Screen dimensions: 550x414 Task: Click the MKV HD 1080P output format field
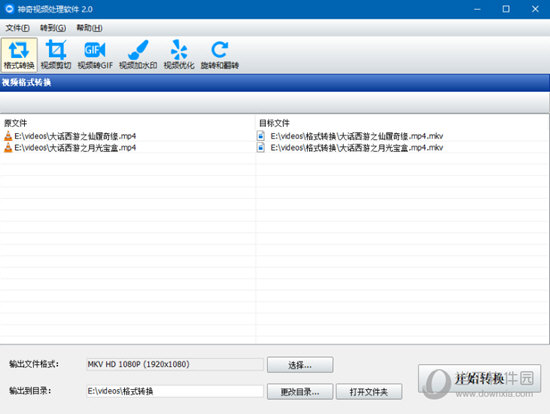pyautogui.click(x=175, y=364)
